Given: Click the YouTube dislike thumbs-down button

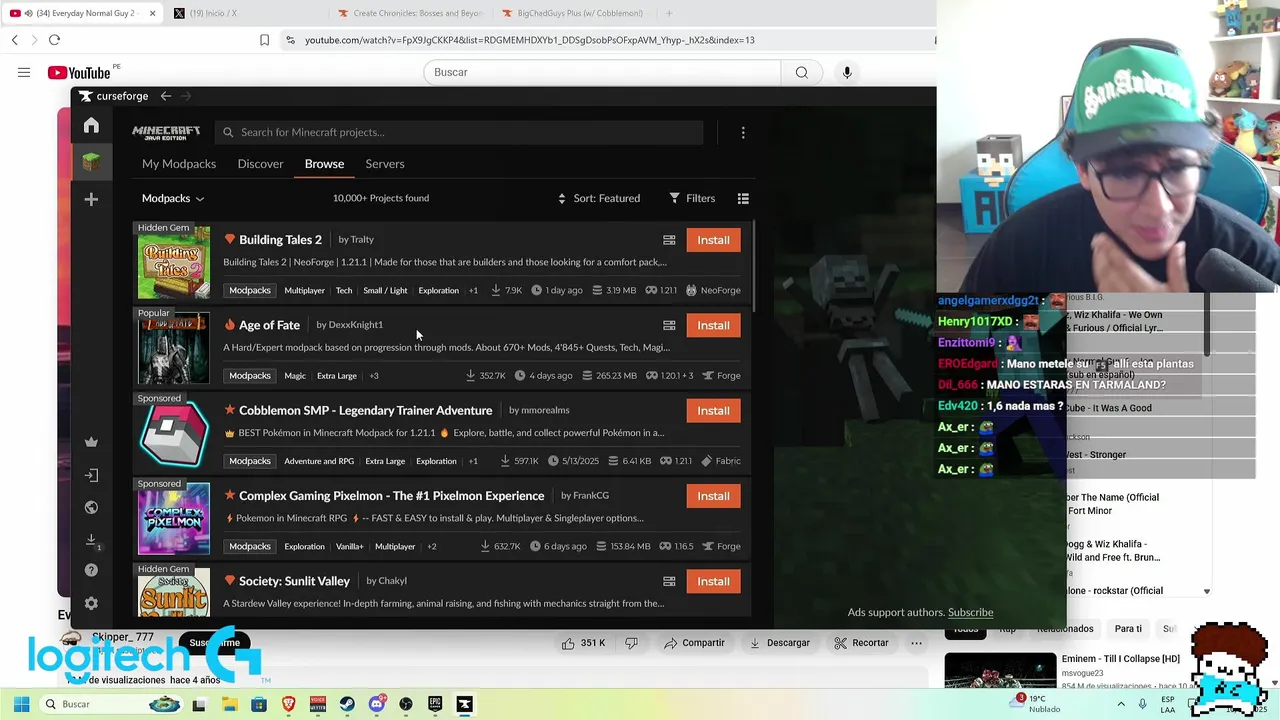Looking at the screenshot, I should click(x=631, y=643).
